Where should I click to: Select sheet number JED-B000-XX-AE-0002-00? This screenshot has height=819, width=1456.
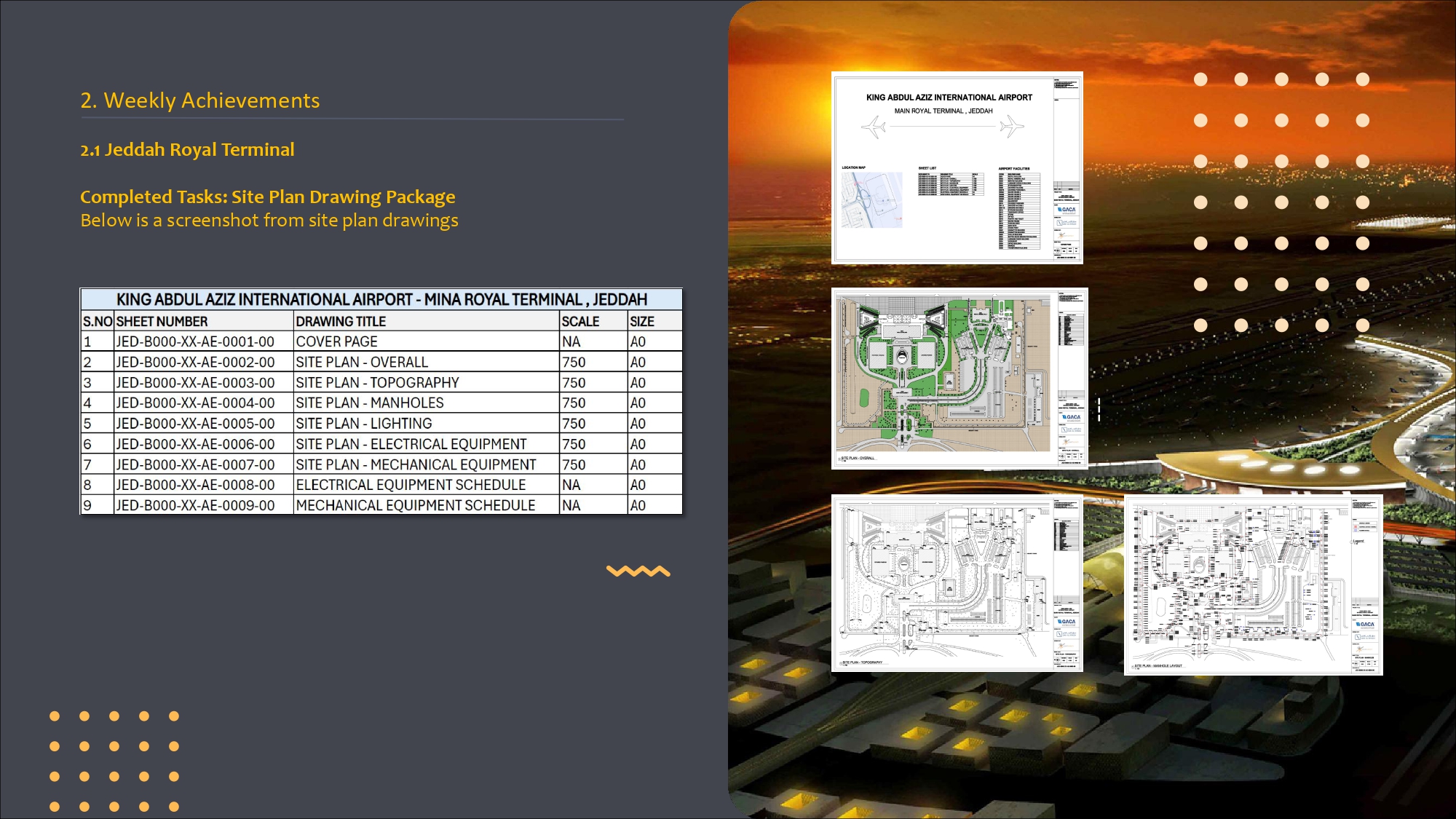204,362
